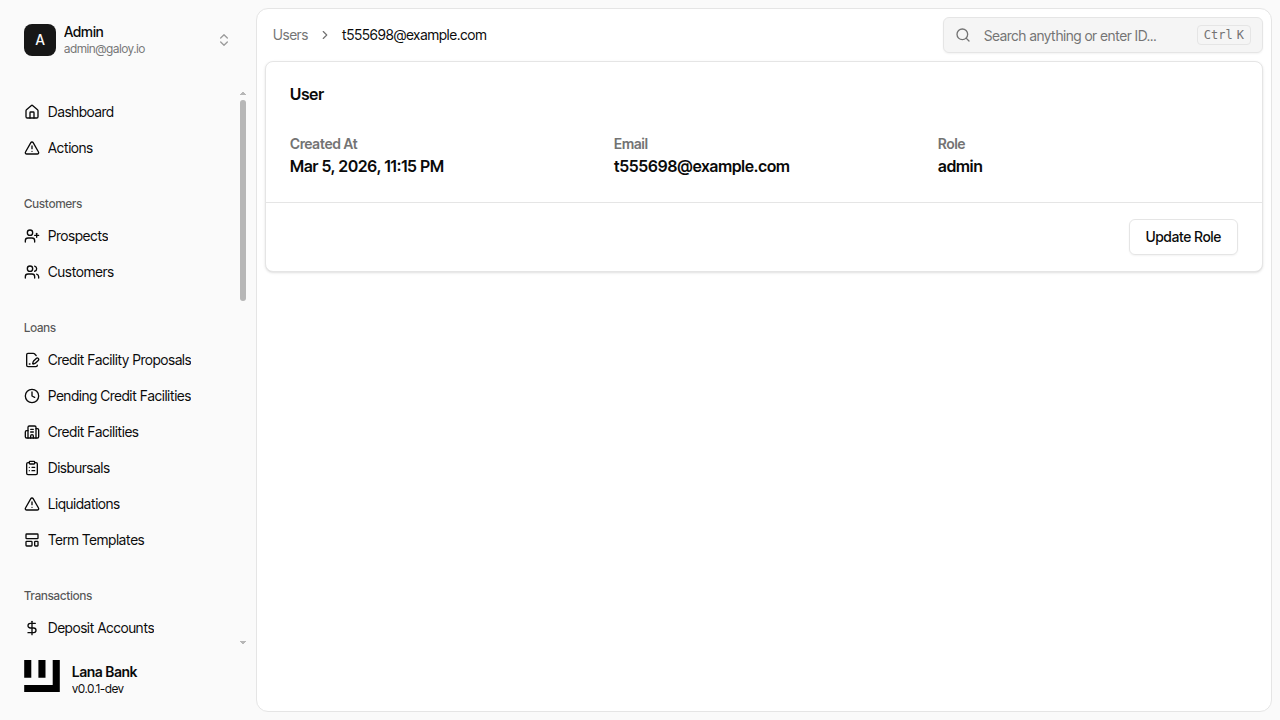Click the Lana Bank logo
The width and height of the screenshot is (1280, 720).
(42, 676)
